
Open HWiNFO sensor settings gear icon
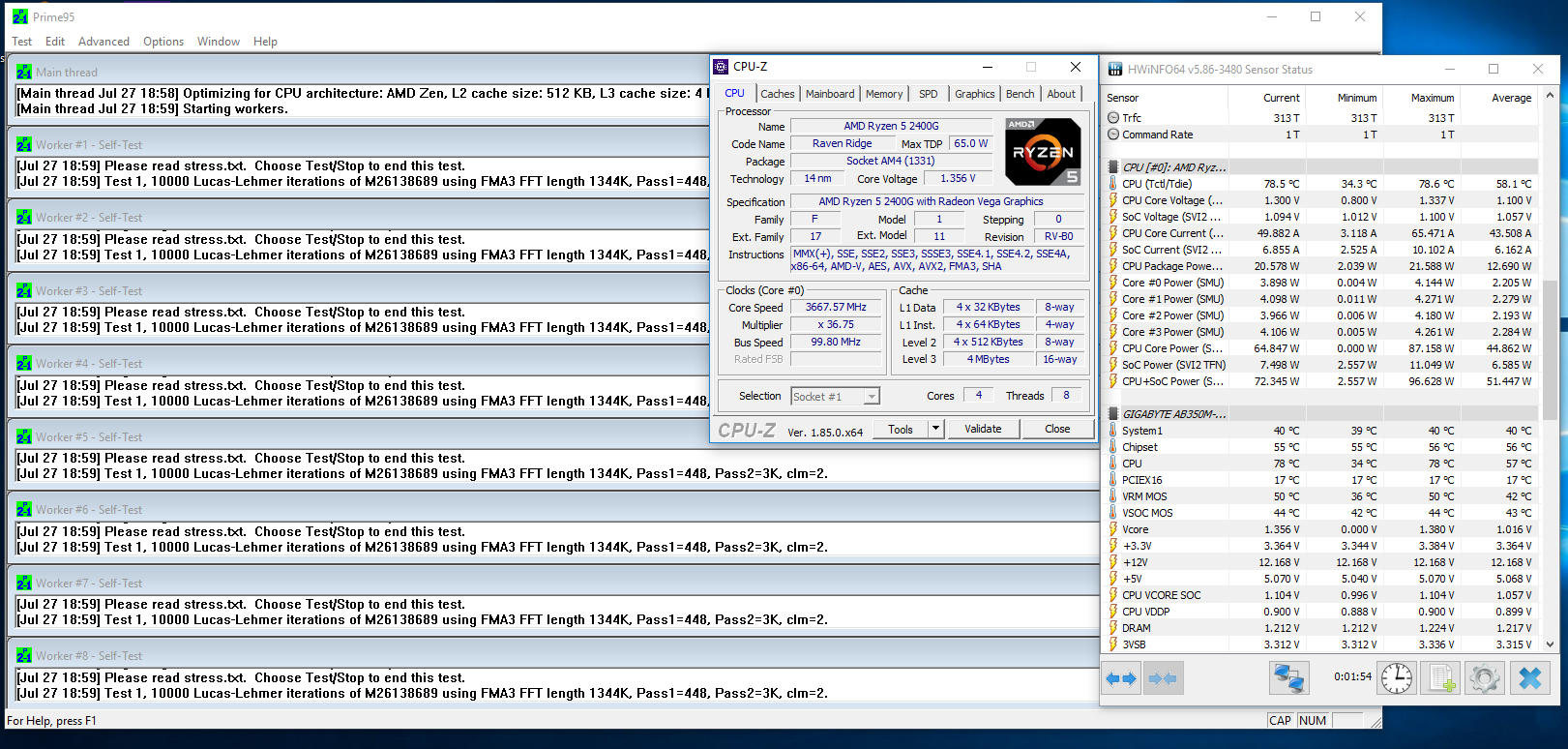(x=1485, y=678)
